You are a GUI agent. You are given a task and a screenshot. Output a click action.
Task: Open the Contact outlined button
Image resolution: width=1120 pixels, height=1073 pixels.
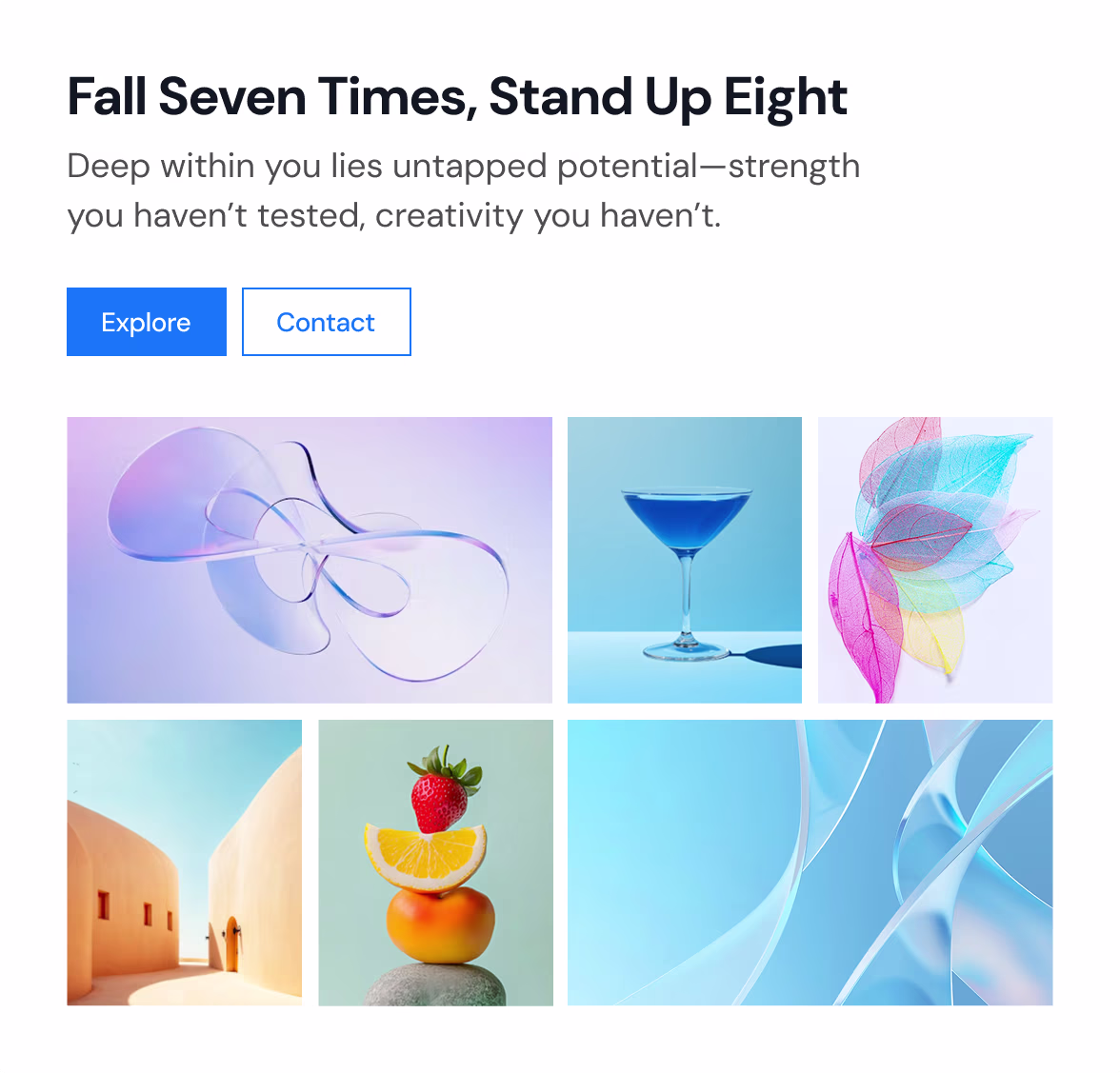(x=327, y=322)
